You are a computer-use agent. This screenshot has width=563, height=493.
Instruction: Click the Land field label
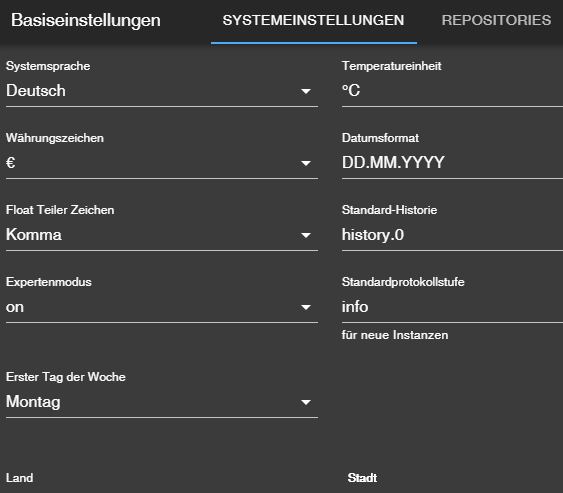click(19, 478)
